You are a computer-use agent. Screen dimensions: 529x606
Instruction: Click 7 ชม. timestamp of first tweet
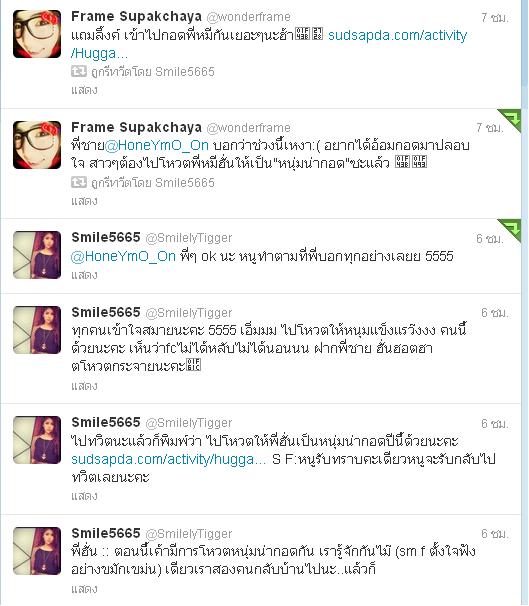[x=495, y=17]
